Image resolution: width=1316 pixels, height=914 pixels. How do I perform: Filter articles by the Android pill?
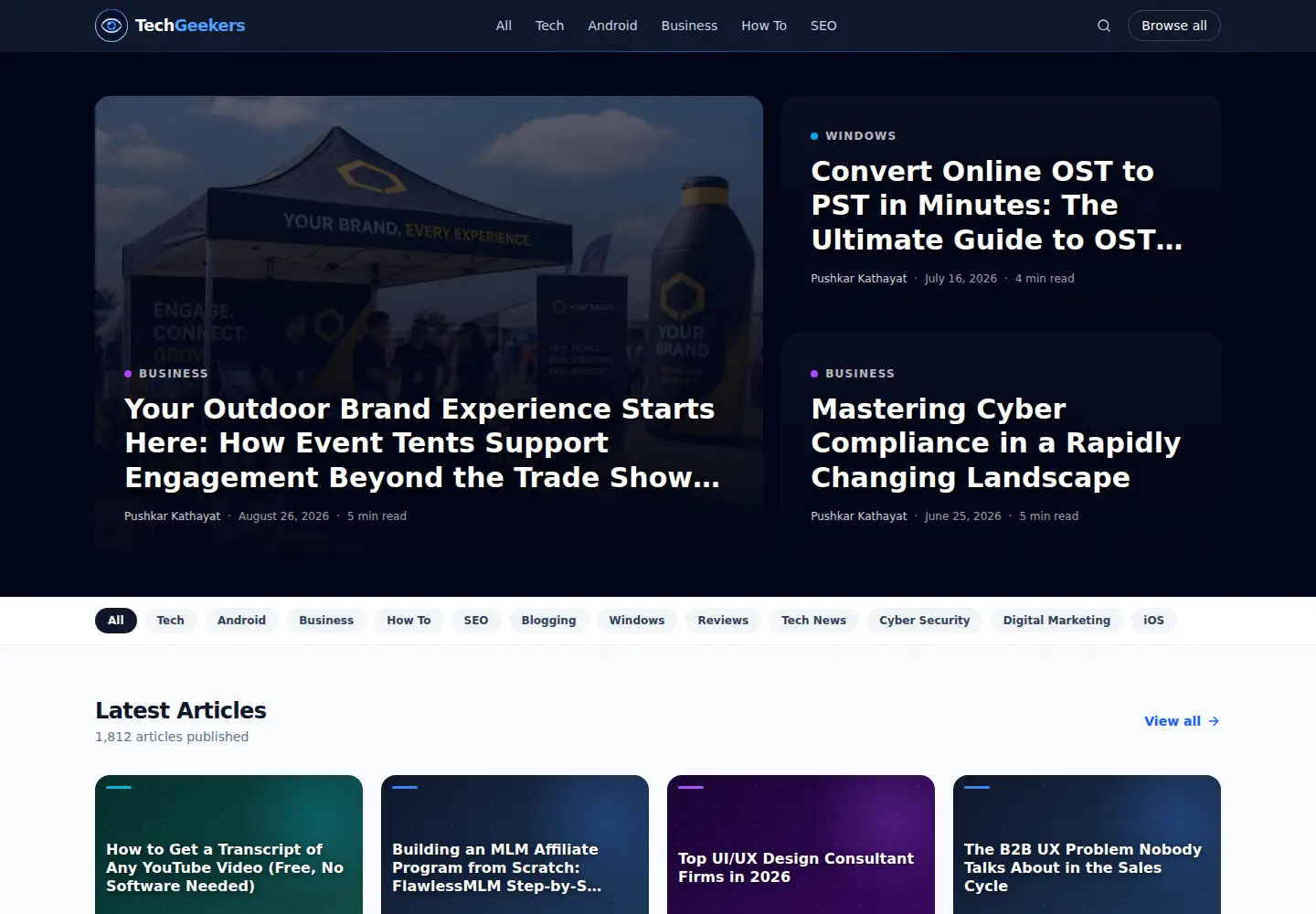241,621
